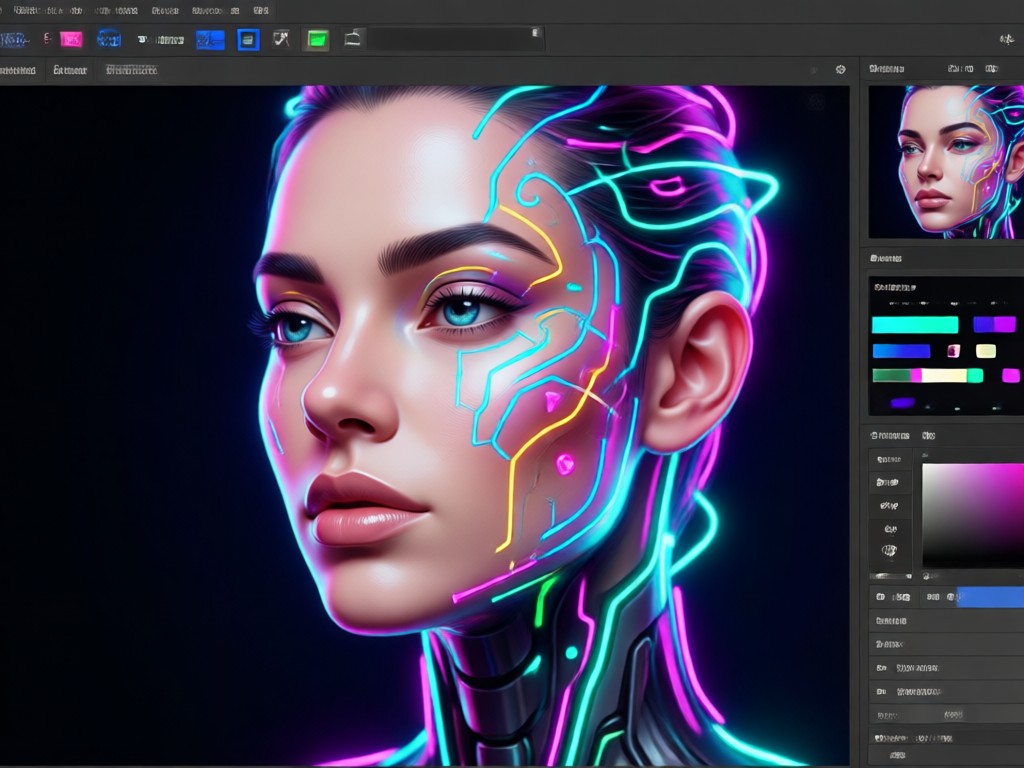Click the blue scribble icon in toolbar

click(x=13, y=40)
